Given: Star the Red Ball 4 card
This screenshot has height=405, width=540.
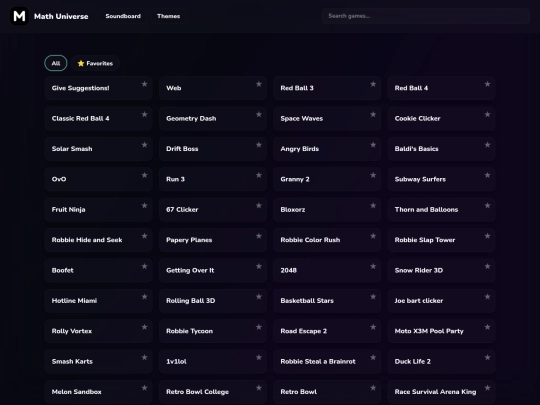Looking at the screenshot, I should (x=487, y=84).
